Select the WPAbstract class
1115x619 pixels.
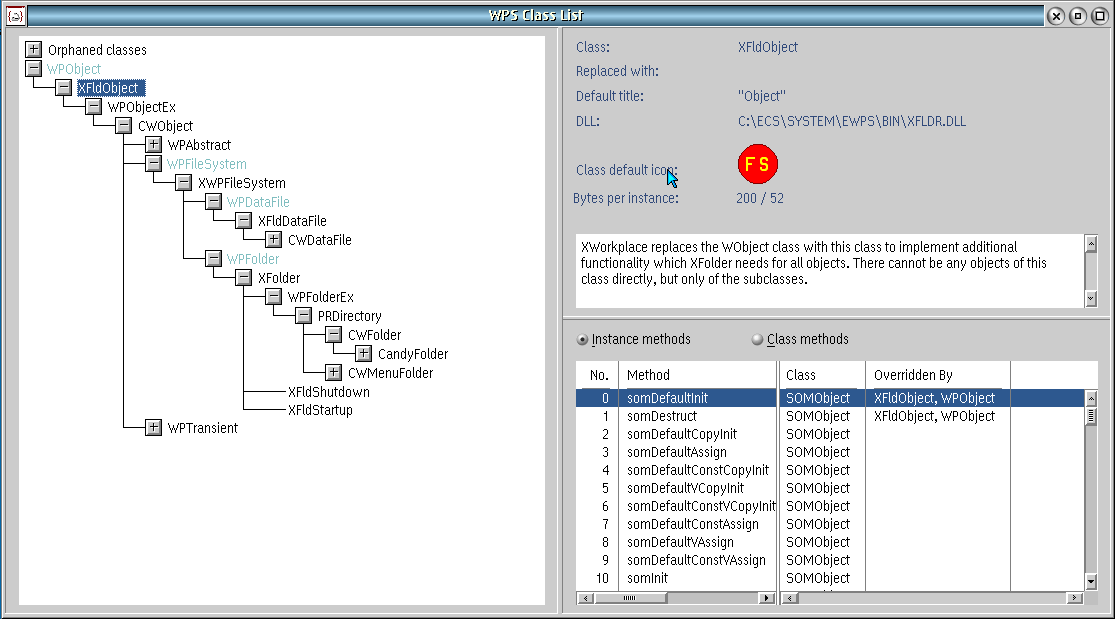click(199, 145)
